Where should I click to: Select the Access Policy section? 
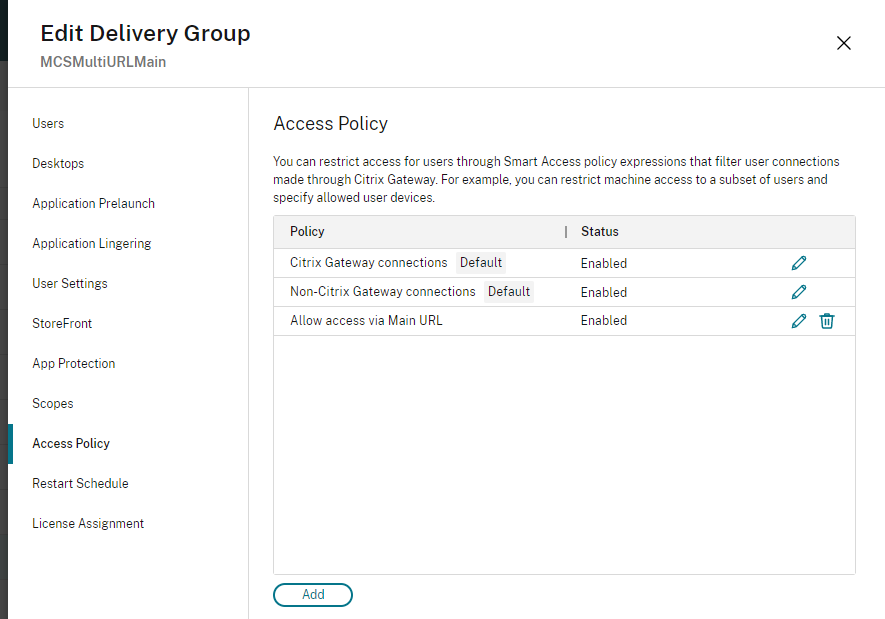pyautogui.click(x=71, y=443)
